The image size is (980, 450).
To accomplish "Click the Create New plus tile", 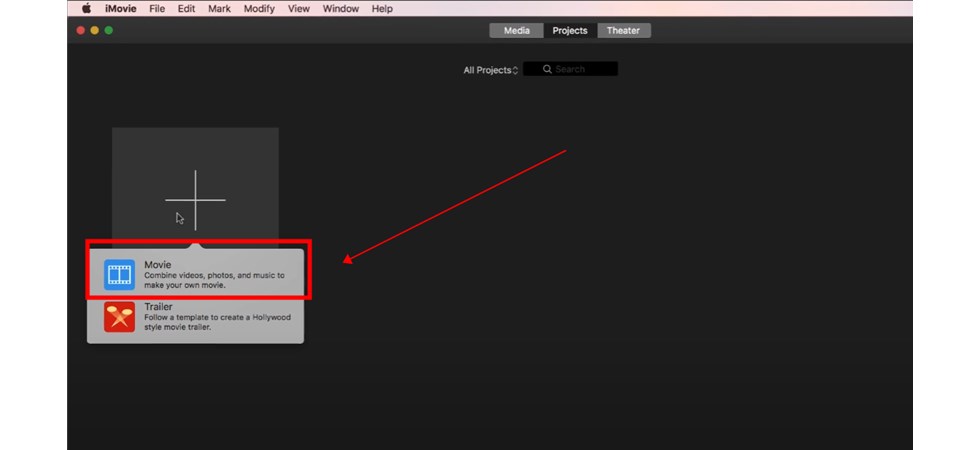I will [x=195, y=186].
